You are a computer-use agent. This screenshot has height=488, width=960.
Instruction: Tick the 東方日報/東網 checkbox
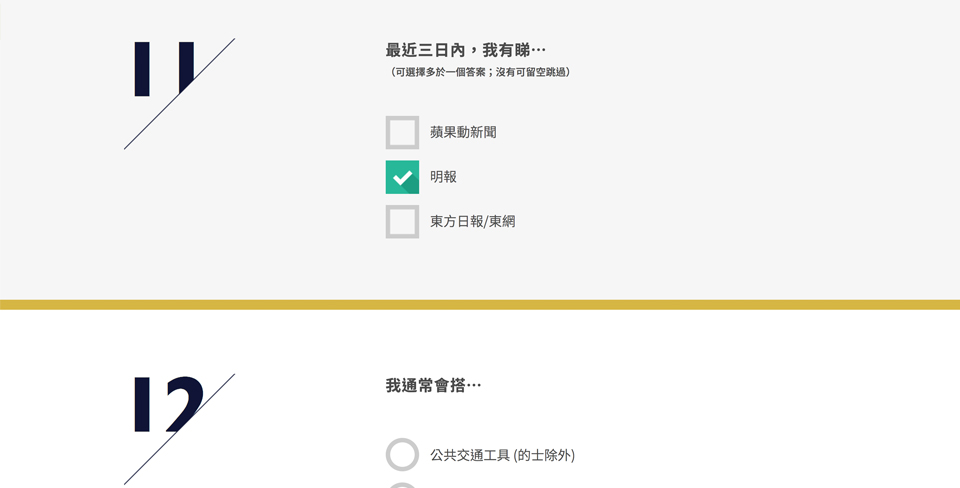(x=402, y=222)
